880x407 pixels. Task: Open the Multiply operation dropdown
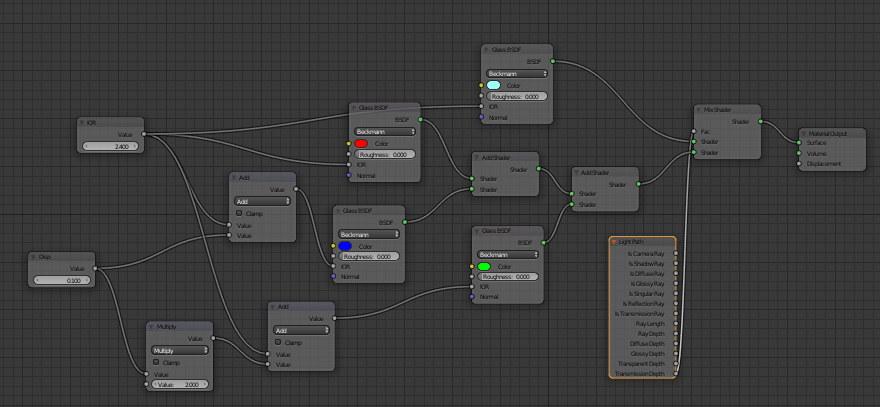(x=179, y=351)
